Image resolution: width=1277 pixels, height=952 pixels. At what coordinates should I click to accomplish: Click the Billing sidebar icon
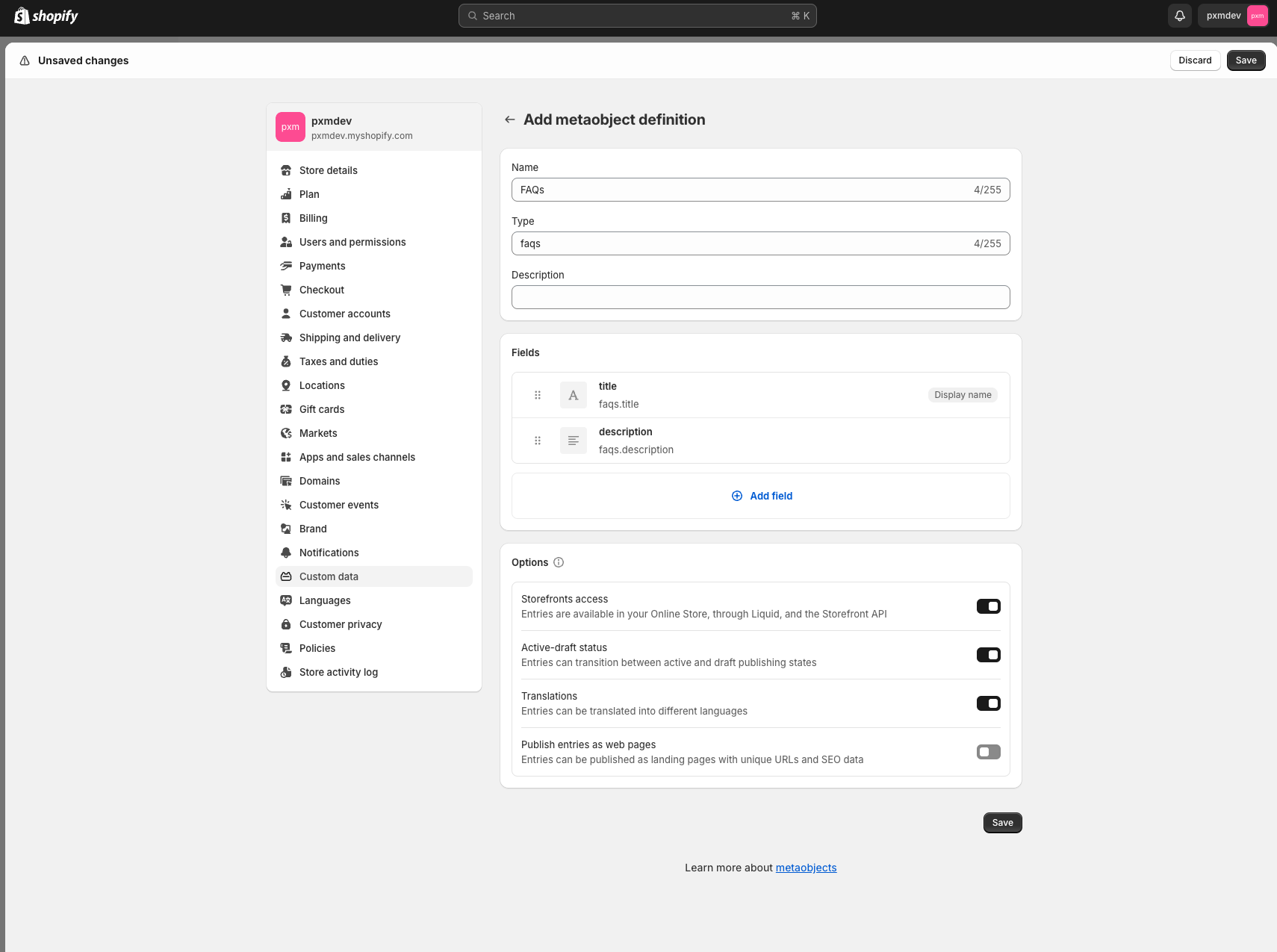tap(286, 218)
